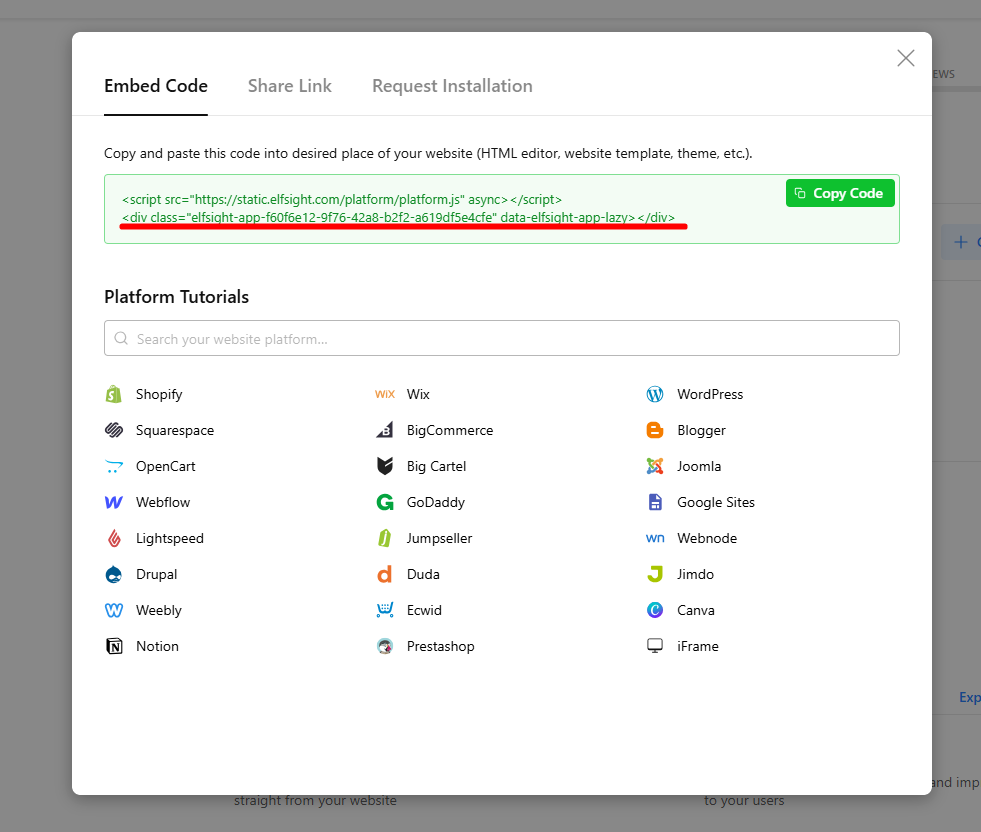
Task: Open the Blogger tutorial link
Action: pyautogui.click(x=701, y=430)
